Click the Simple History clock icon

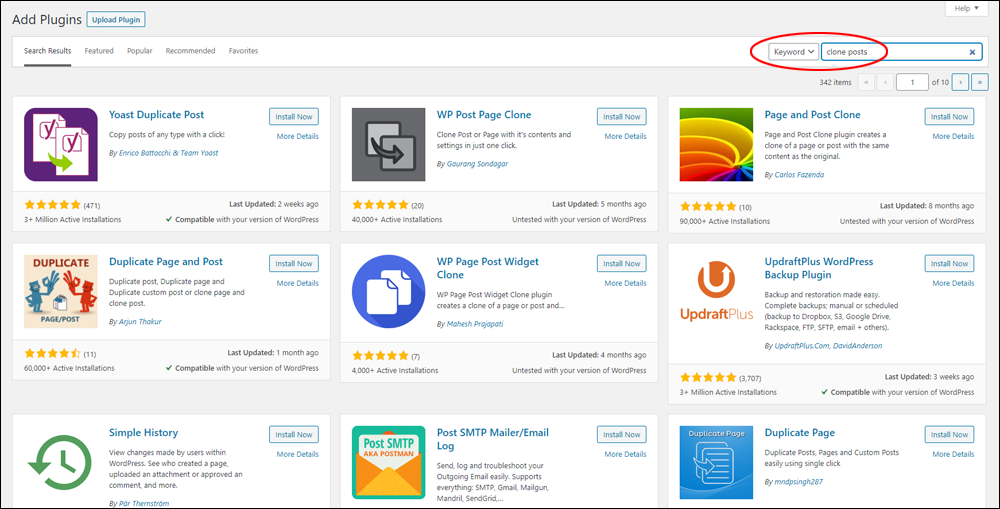61,463
